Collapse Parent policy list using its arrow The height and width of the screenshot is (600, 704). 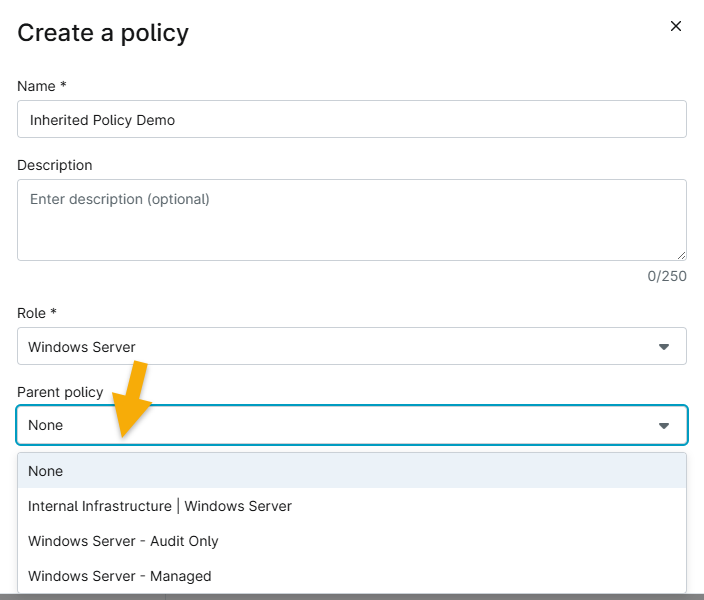(x=664, y=426)
